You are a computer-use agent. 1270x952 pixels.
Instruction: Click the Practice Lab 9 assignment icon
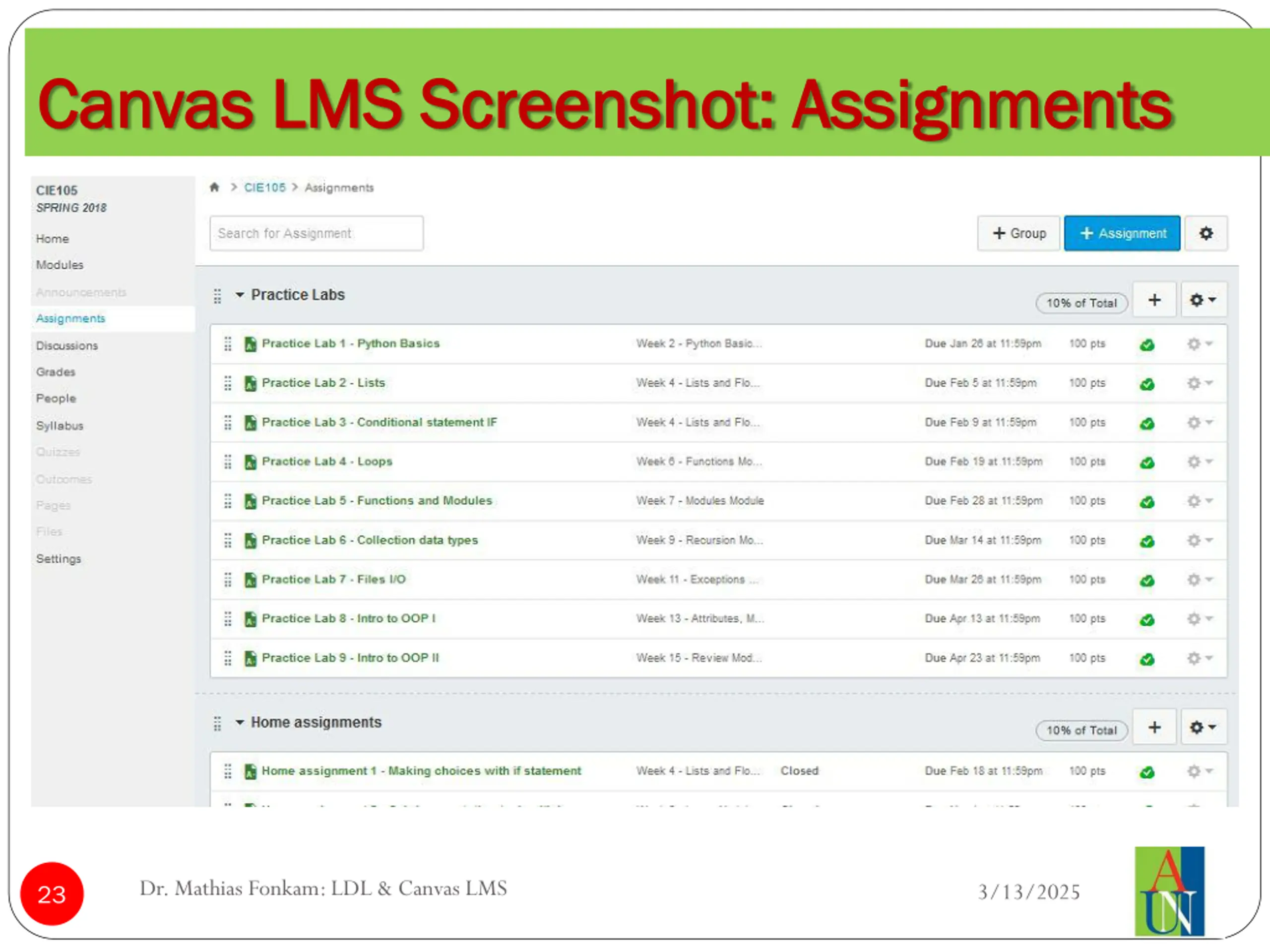point(251,658)
